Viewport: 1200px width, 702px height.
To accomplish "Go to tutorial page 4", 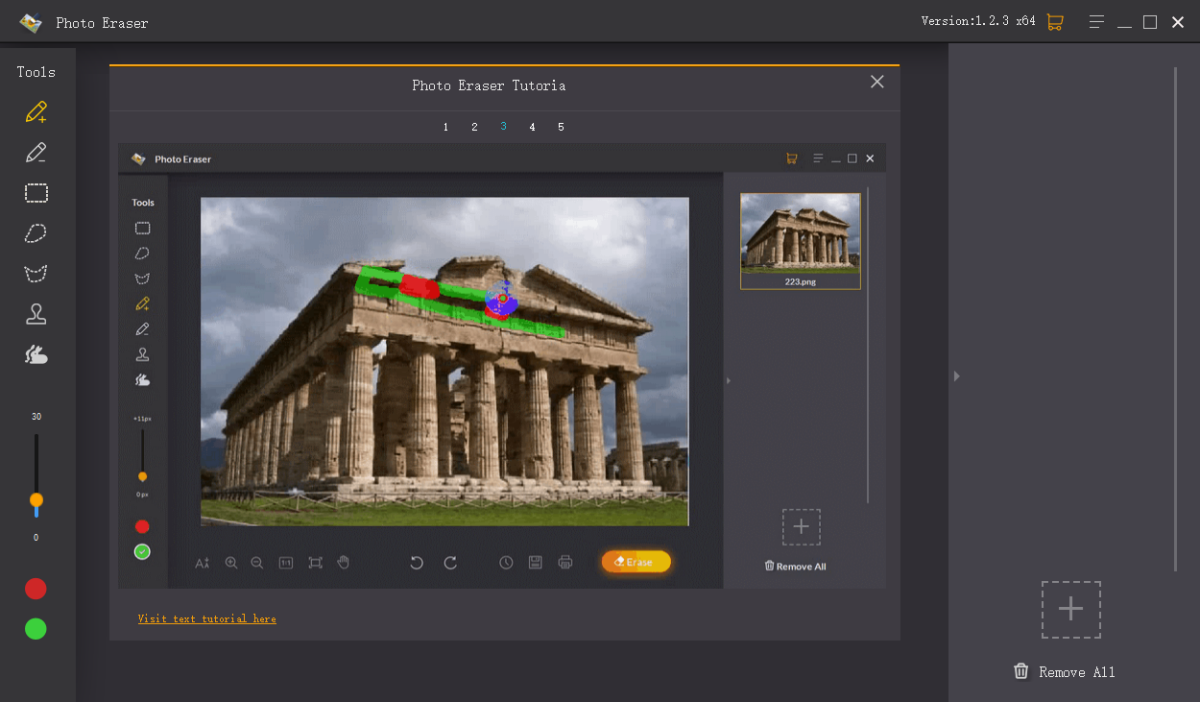I will tap(532, 127).
